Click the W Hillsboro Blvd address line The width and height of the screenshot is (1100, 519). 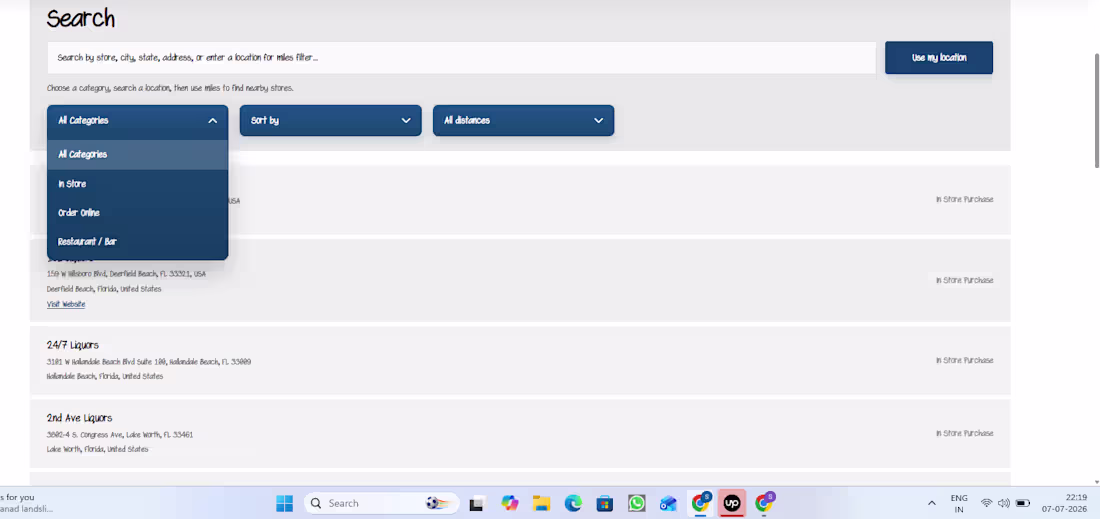click(x=126, y=274)
